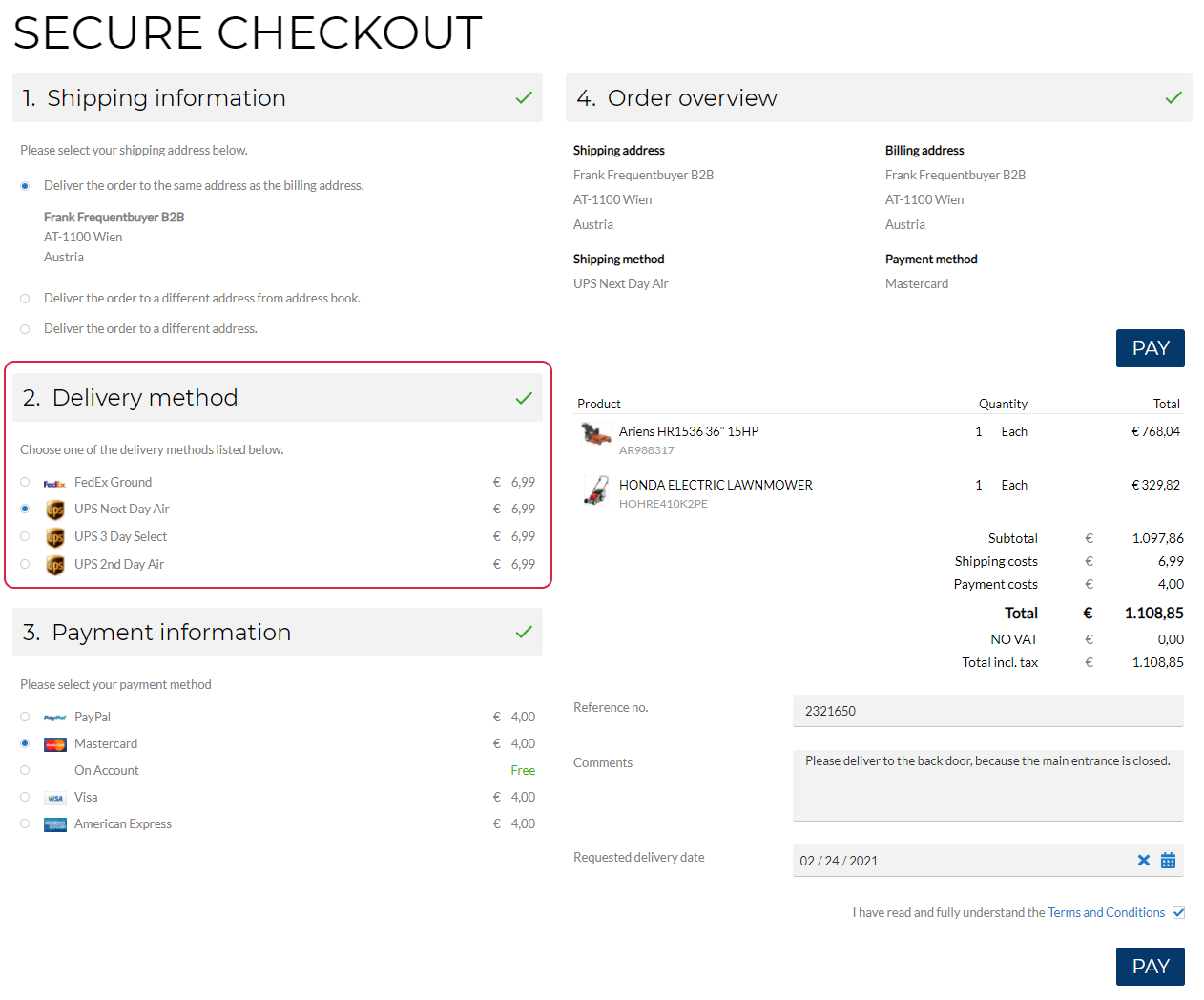Click the Product column header
The image size is (1204, 1000).
coord(599,405)
